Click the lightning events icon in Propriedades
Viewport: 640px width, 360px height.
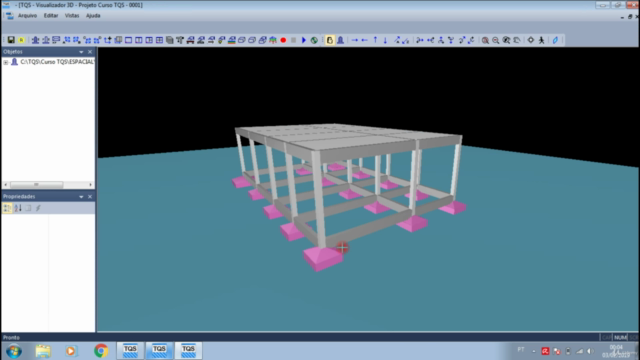[x=38, y=208]
